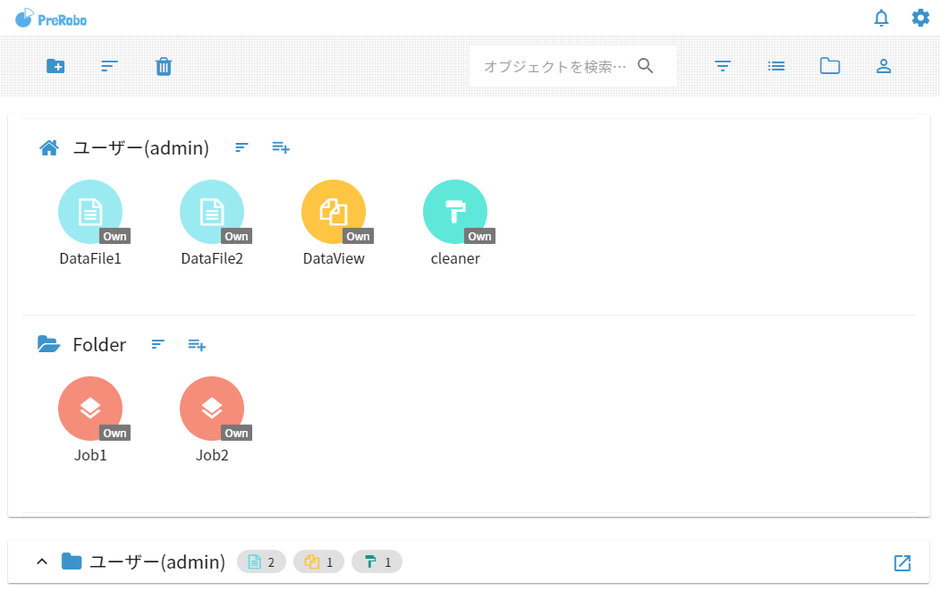Image resolution: width=940 pixels, height=589 pixels.
Task: Sort items in Folder section
Action: coord(158,345)
